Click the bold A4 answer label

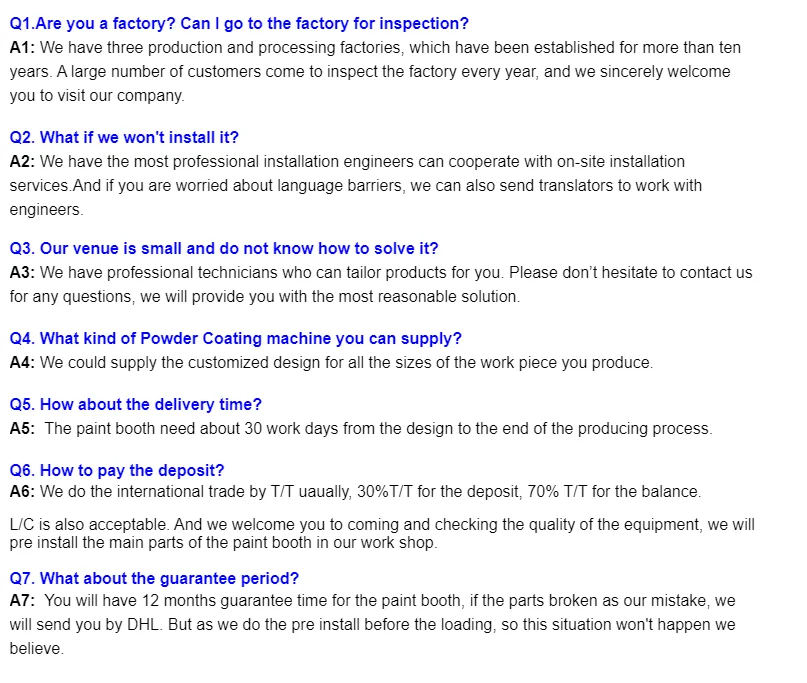click(22, 363)
